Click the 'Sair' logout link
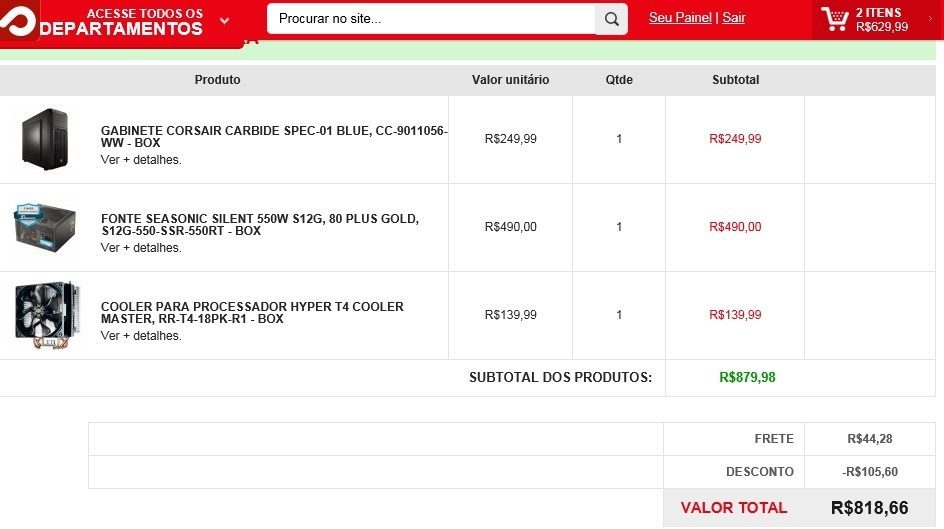944x529 pixels. tap(734, 18)
